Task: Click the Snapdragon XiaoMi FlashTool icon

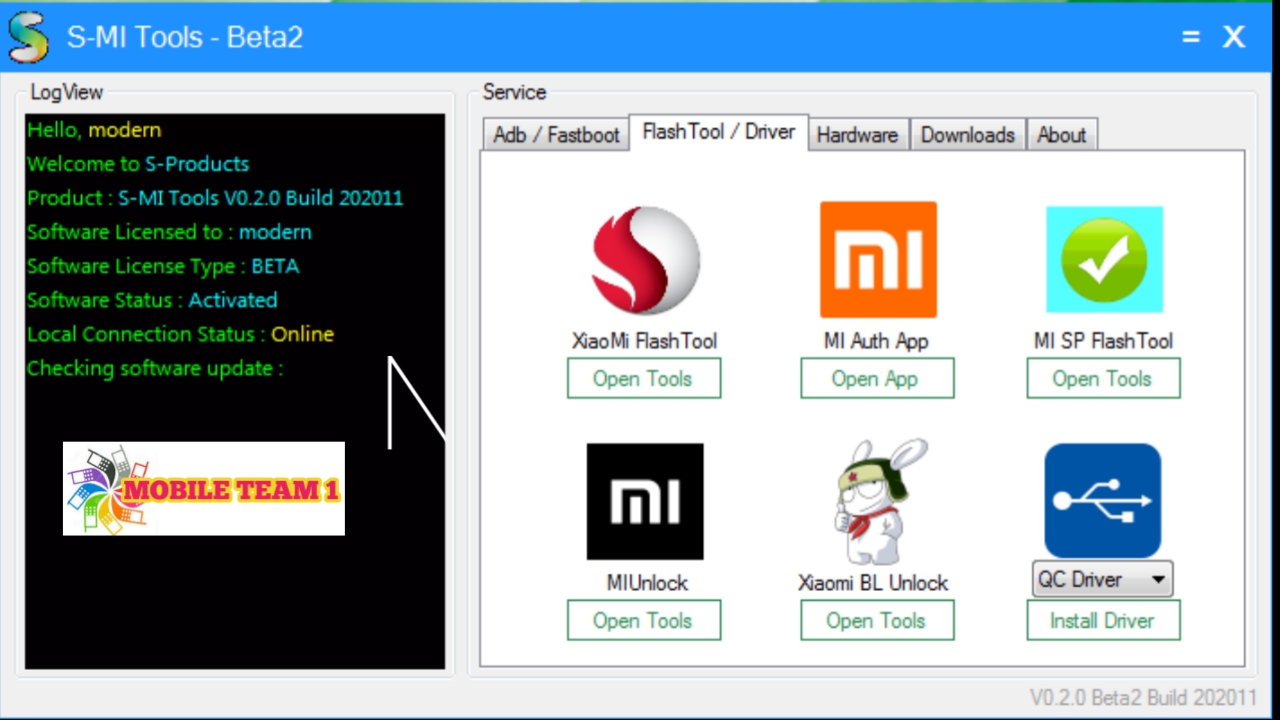Action: pos(644,259)
